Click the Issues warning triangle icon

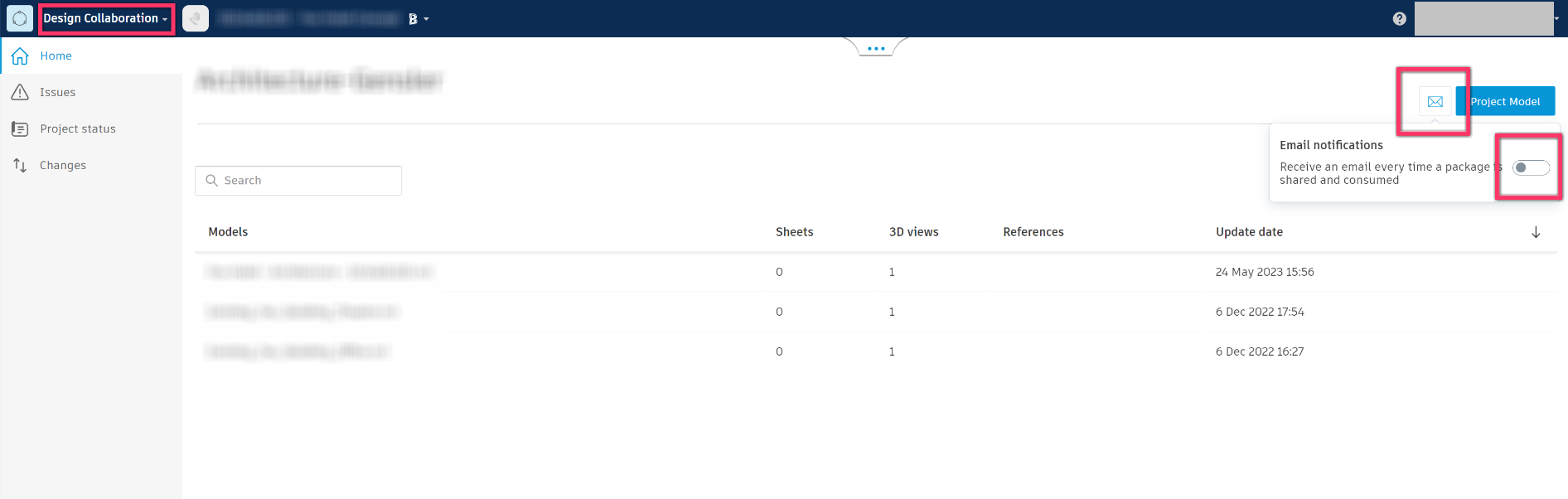point(20,92)
